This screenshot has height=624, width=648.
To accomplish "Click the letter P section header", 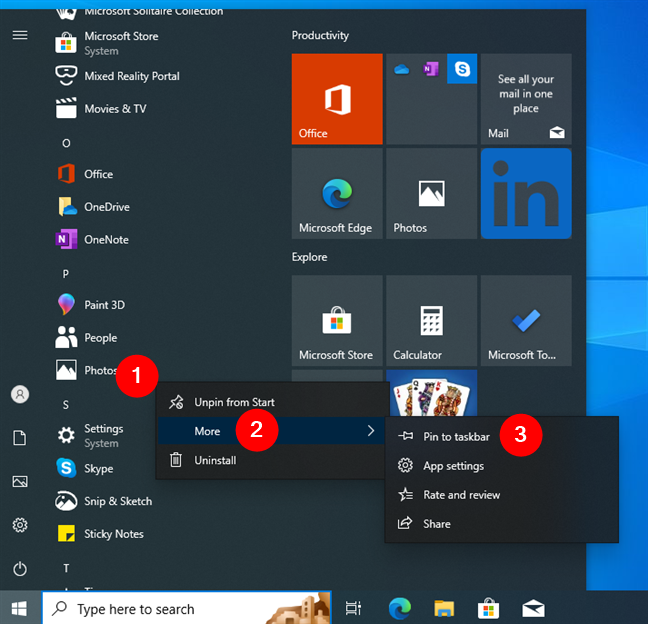I will pyautogui.click(x=66, y=274).
